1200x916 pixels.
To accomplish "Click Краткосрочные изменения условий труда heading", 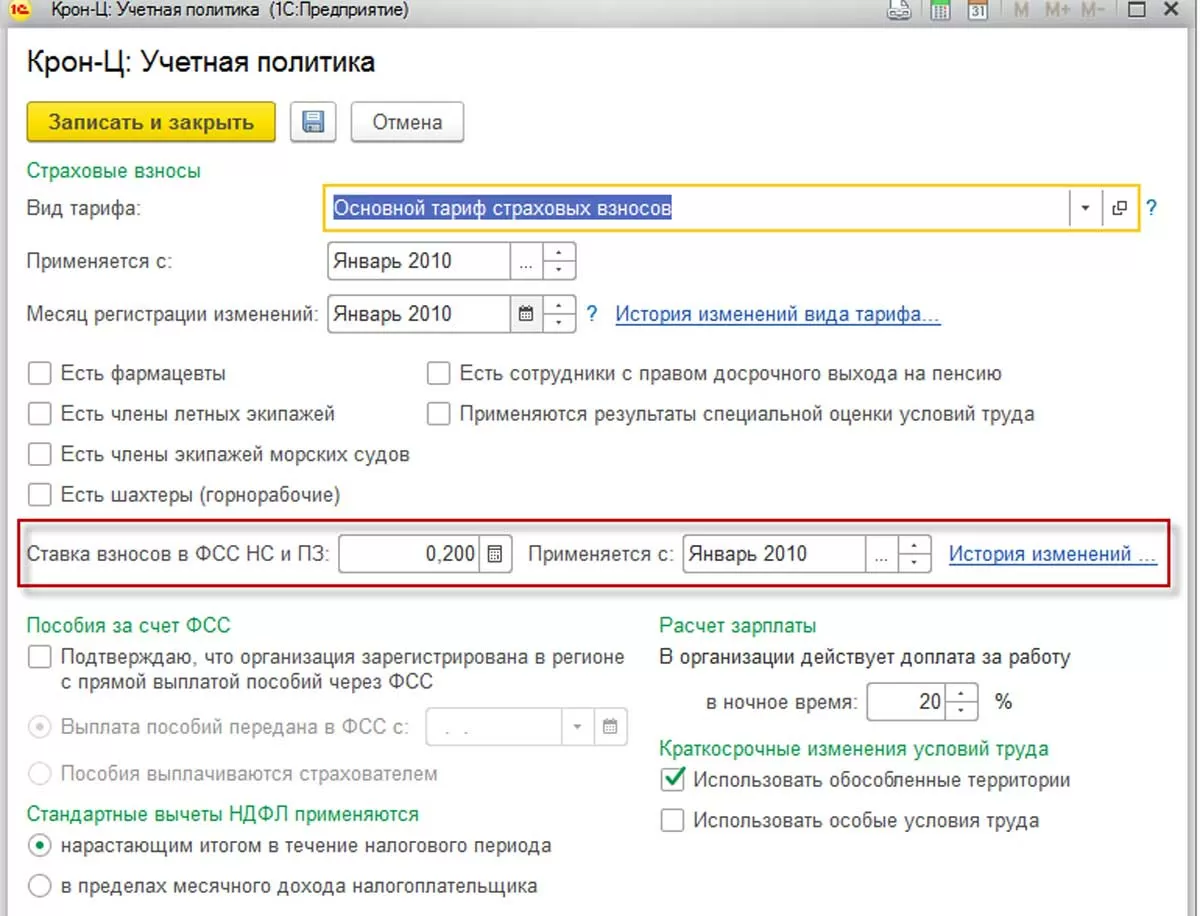I will tap(854, 749).
